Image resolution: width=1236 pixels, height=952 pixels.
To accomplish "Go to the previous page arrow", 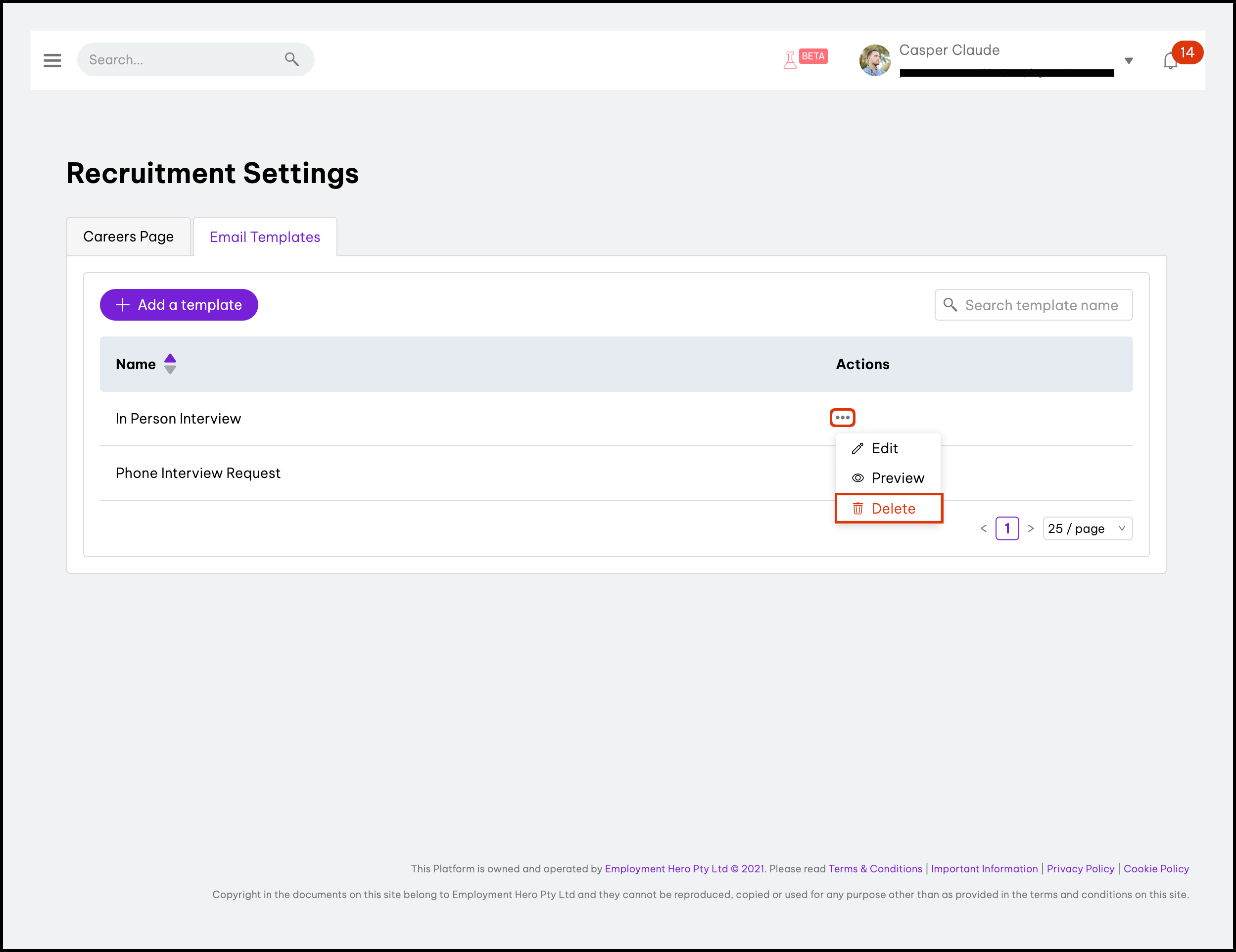I will pyautogui.click(x=984, y=528).
